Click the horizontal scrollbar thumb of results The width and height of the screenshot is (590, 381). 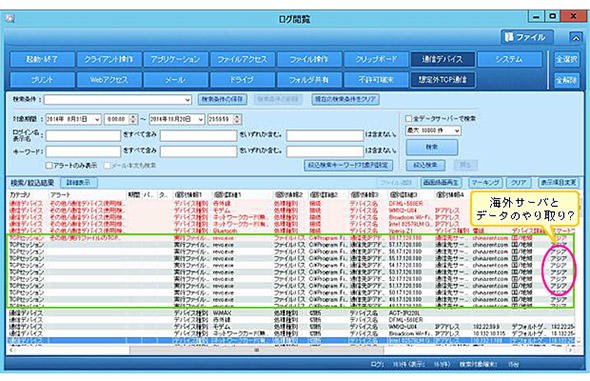coord(257,350)
